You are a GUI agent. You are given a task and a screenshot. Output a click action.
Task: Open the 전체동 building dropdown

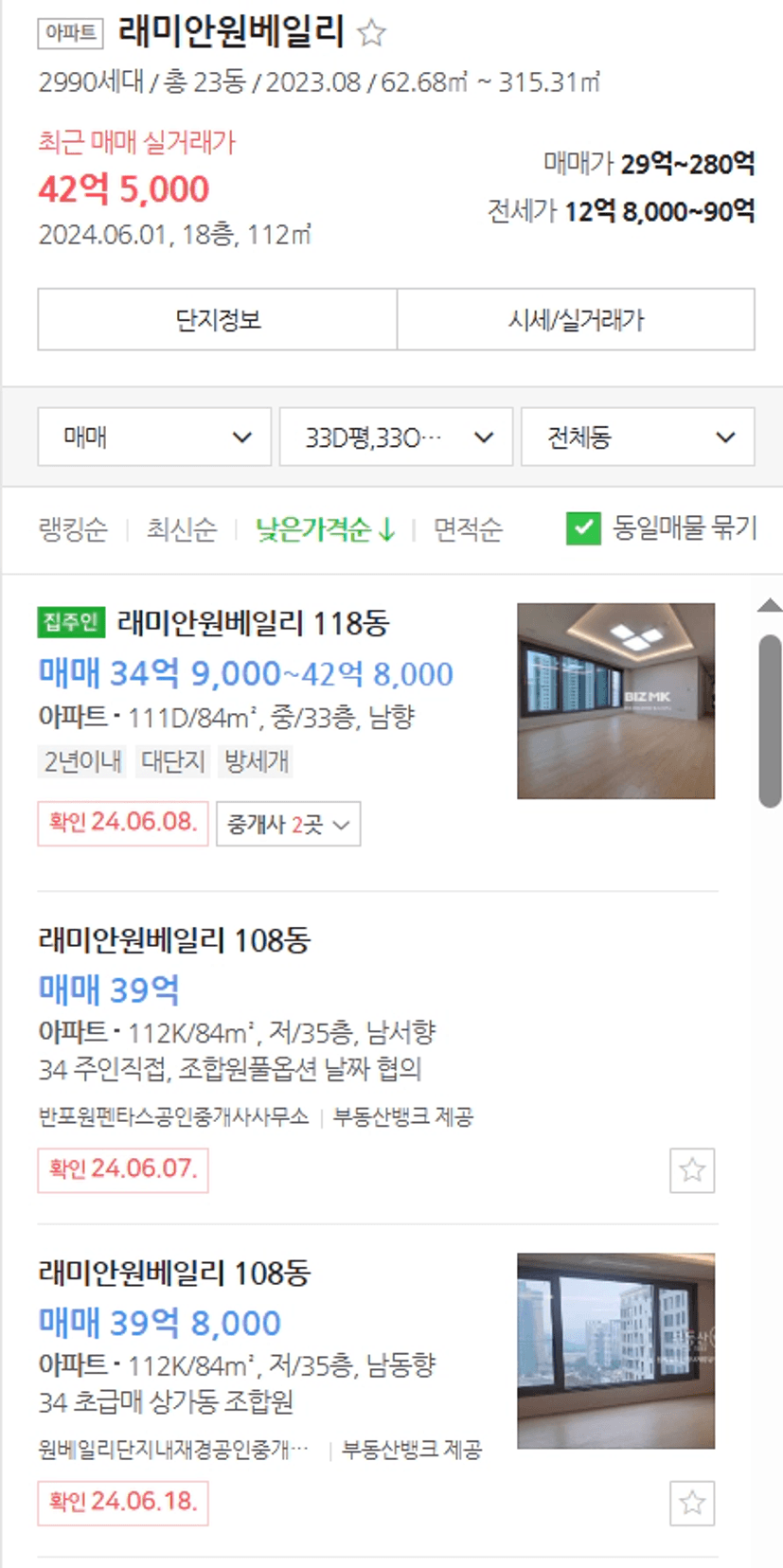(638, 437)
